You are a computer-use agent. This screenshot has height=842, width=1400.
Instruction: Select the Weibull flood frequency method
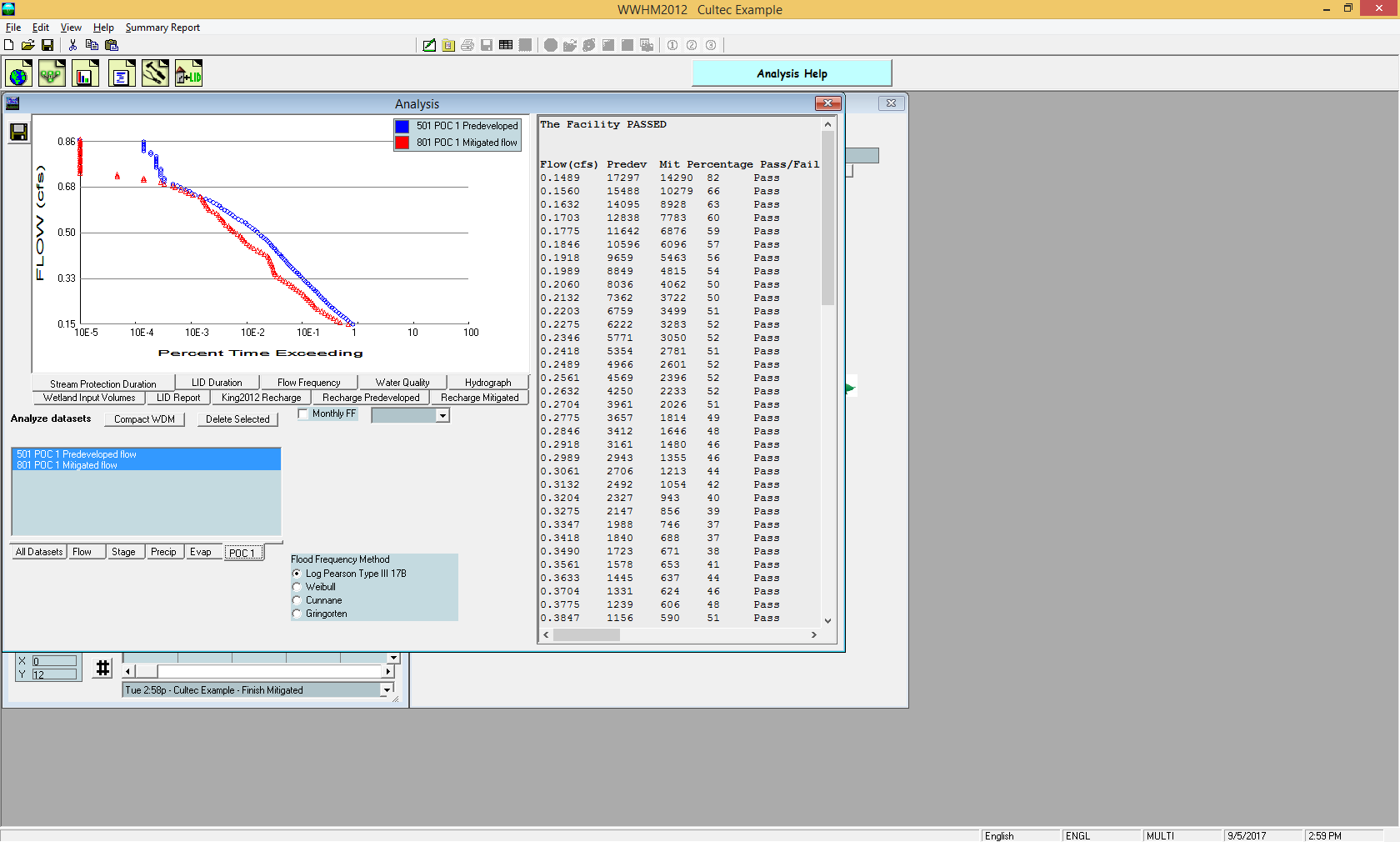(297, 587)
